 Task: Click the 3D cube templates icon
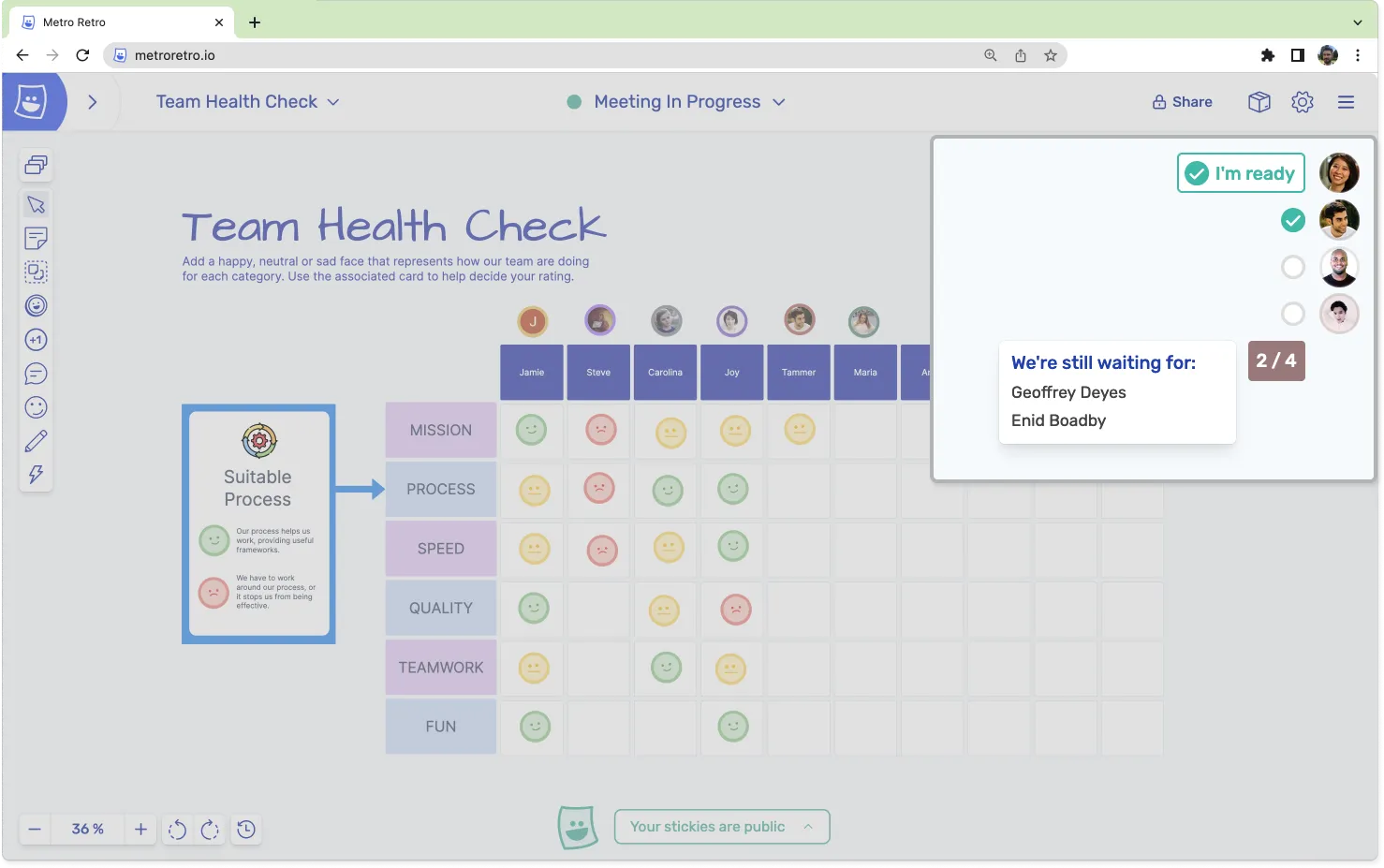click(x=1259, y=102)
